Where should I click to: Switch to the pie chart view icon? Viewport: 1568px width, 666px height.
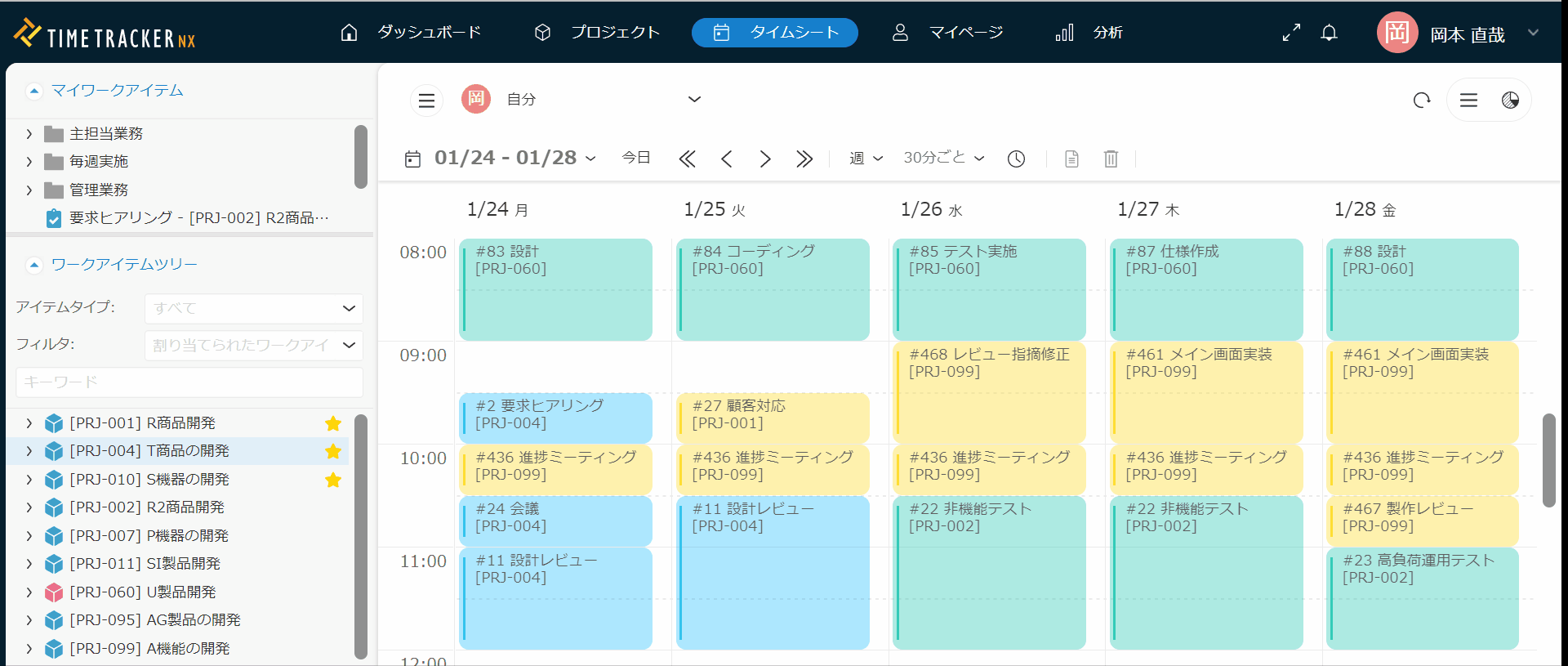pyautogui.click(x=1510, y=100)
